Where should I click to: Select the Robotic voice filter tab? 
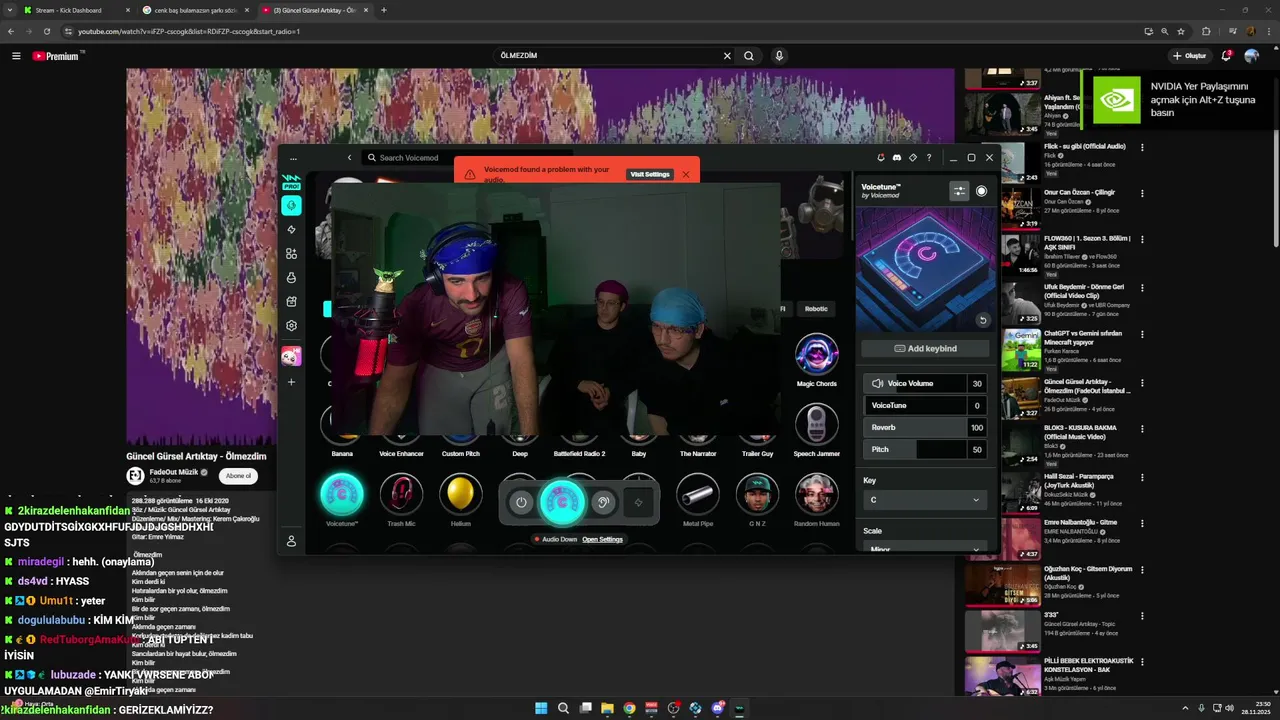coord(816,309)
